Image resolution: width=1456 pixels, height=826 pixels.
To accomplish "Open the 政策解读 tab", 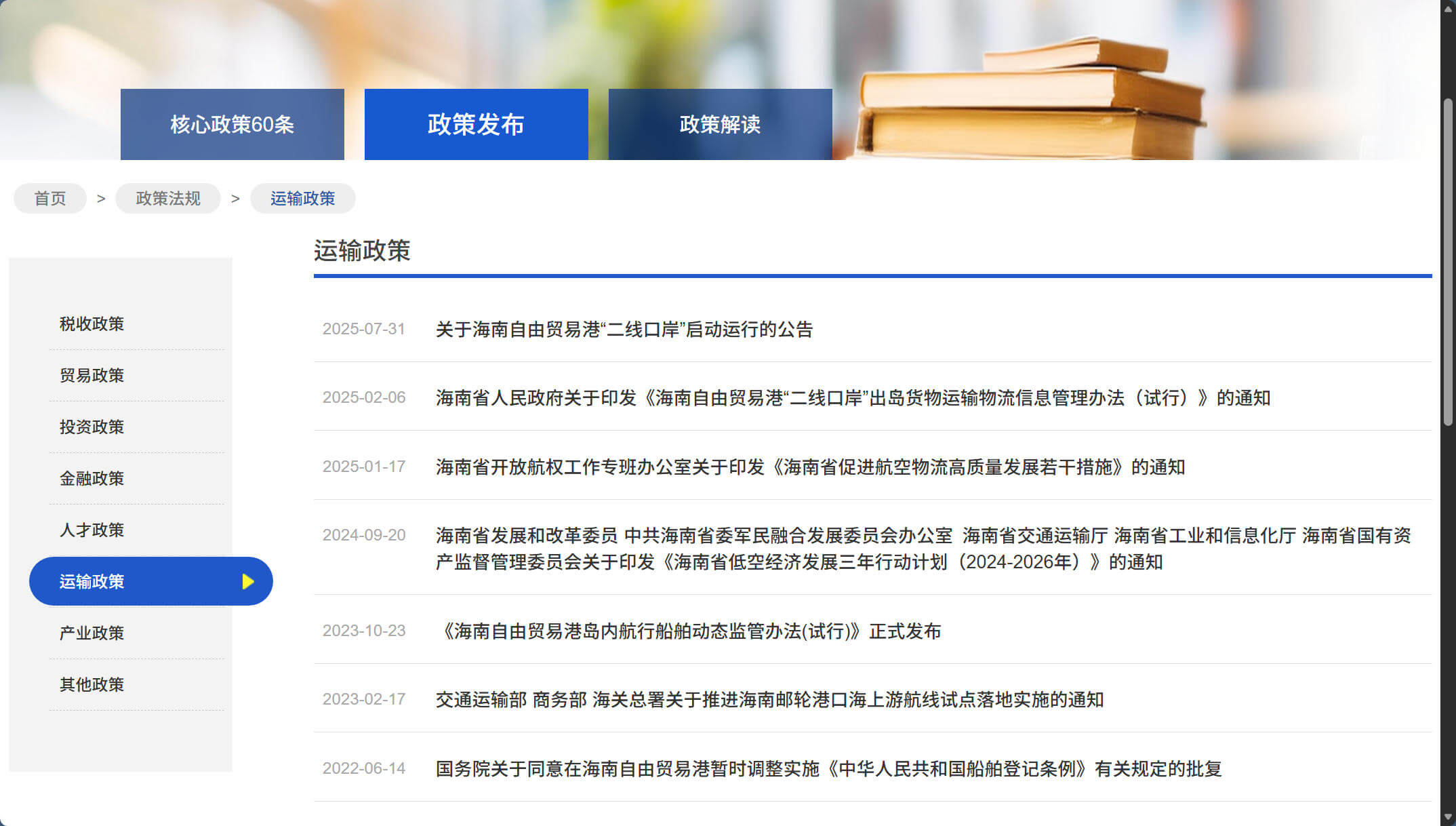I will click(720, 125).
